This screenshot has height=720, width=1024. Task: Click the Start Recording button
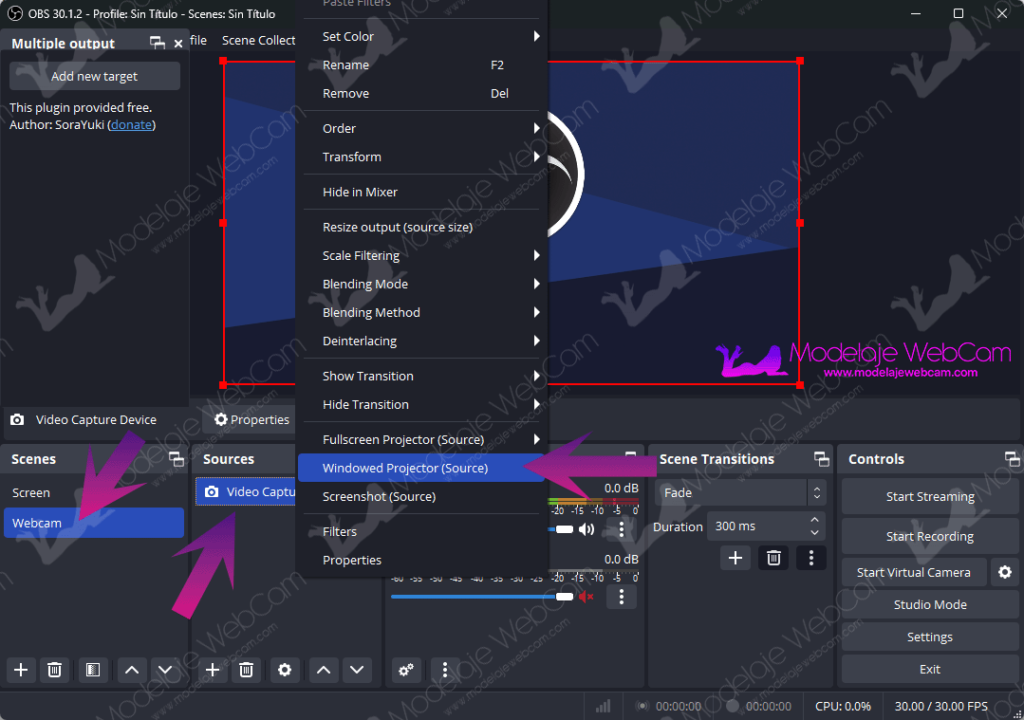(x=930, y=536)
